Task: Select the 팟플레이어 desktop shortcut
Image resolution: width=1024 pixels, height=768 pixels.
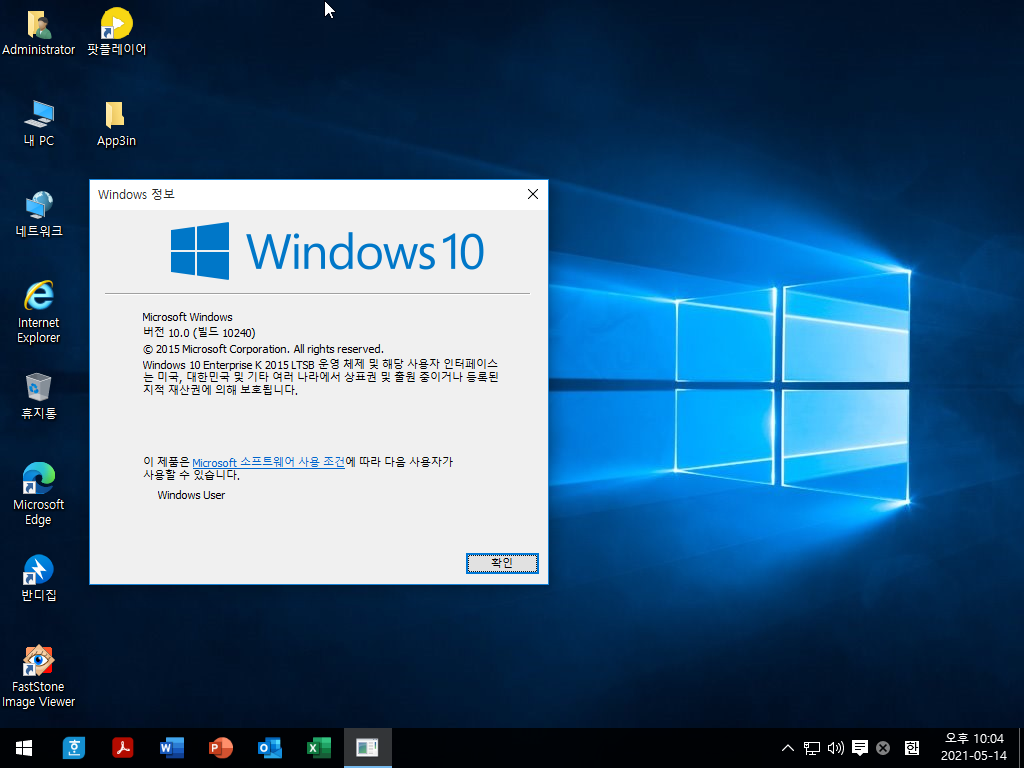Action: coord(116,33)
